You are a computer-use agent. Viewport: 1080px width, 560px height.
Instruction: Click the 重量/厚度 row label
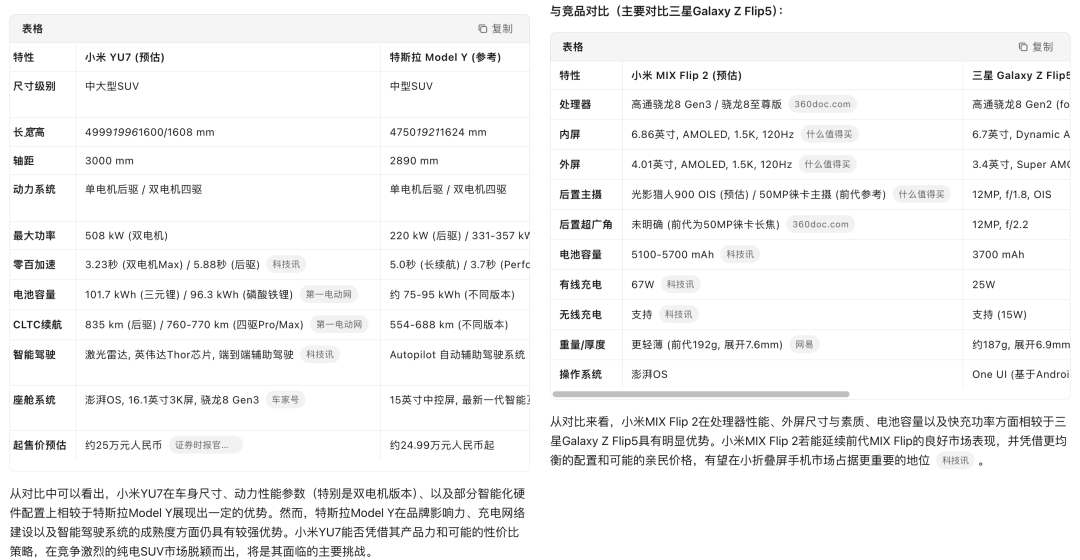click(x=583, y=344)
